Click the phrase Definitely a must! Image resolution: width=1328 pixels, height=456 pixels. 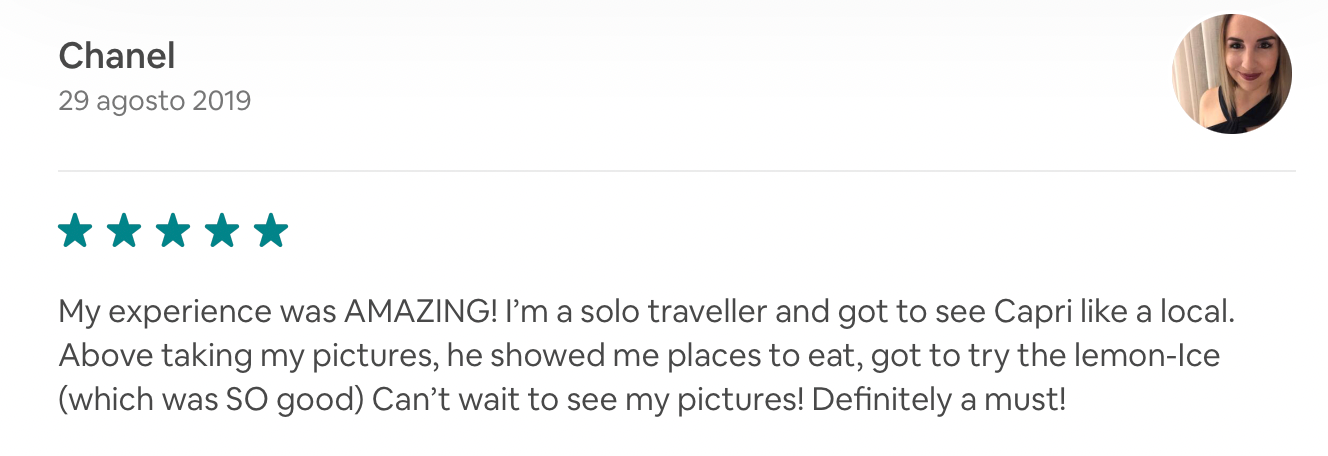939,400
